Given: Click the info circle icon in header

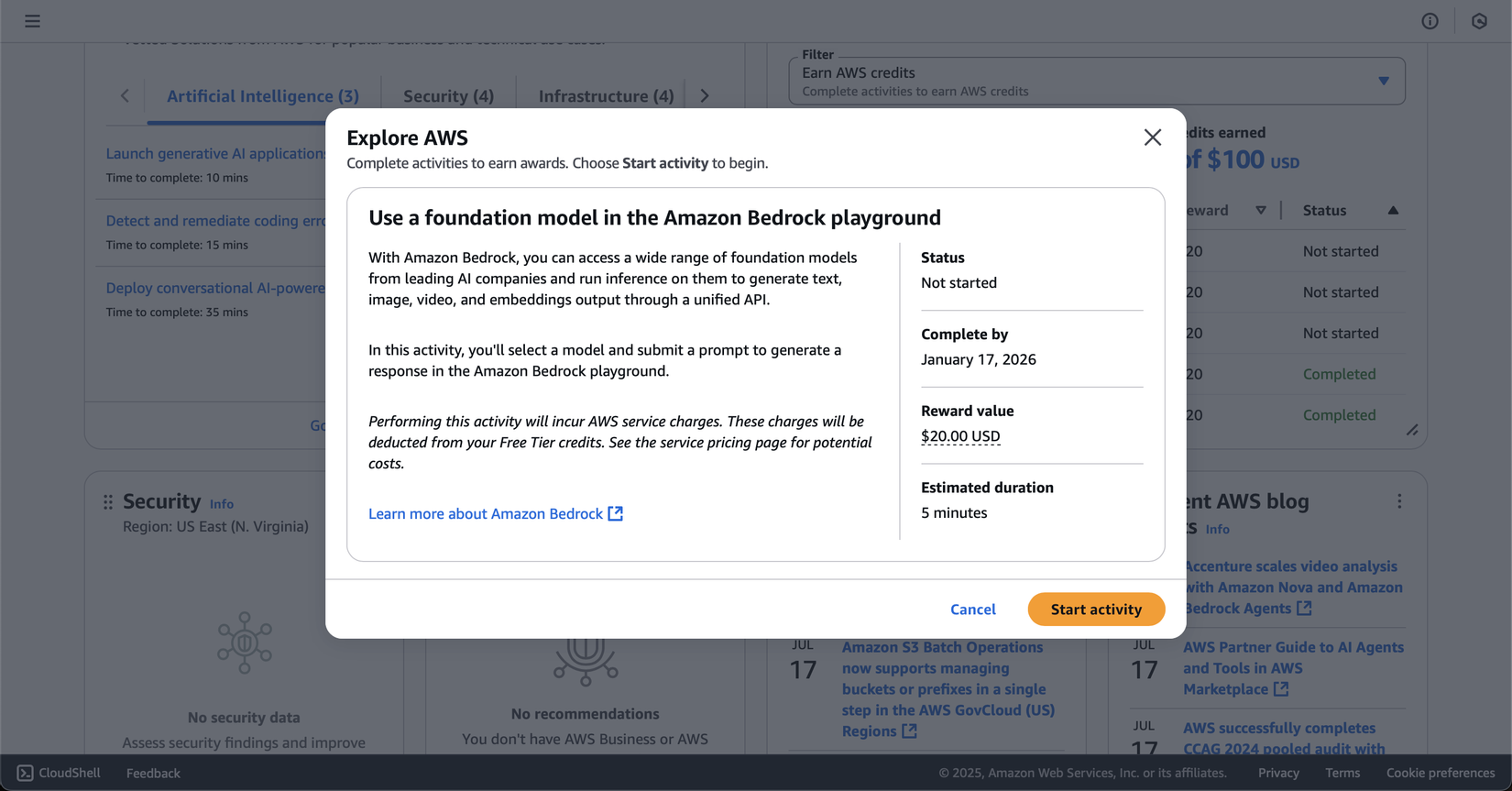Looking at the screenshot, I should (1430, 21).
